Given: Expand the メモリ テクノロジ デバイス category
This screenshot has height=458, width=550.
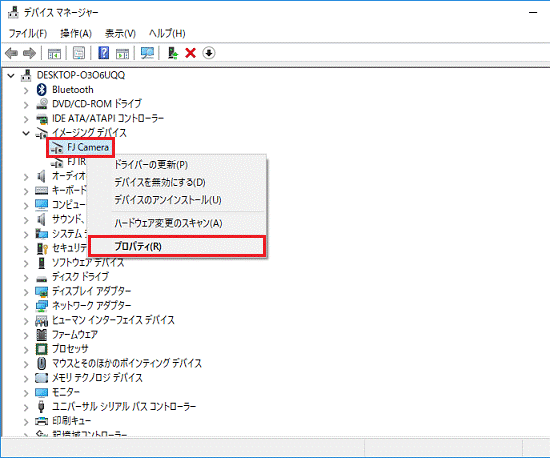Looking at the screenshot, I should pos(26,378).
